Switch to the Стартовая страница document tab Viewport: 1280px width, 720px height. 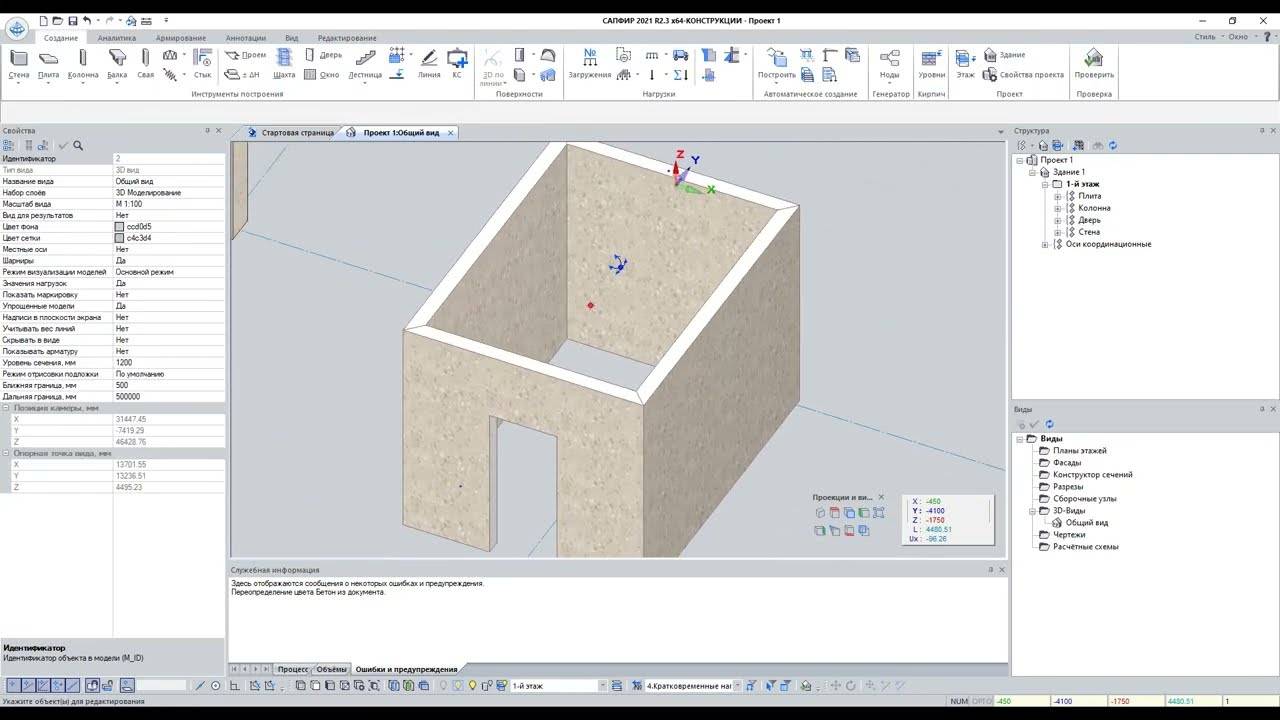coord(290,132)
